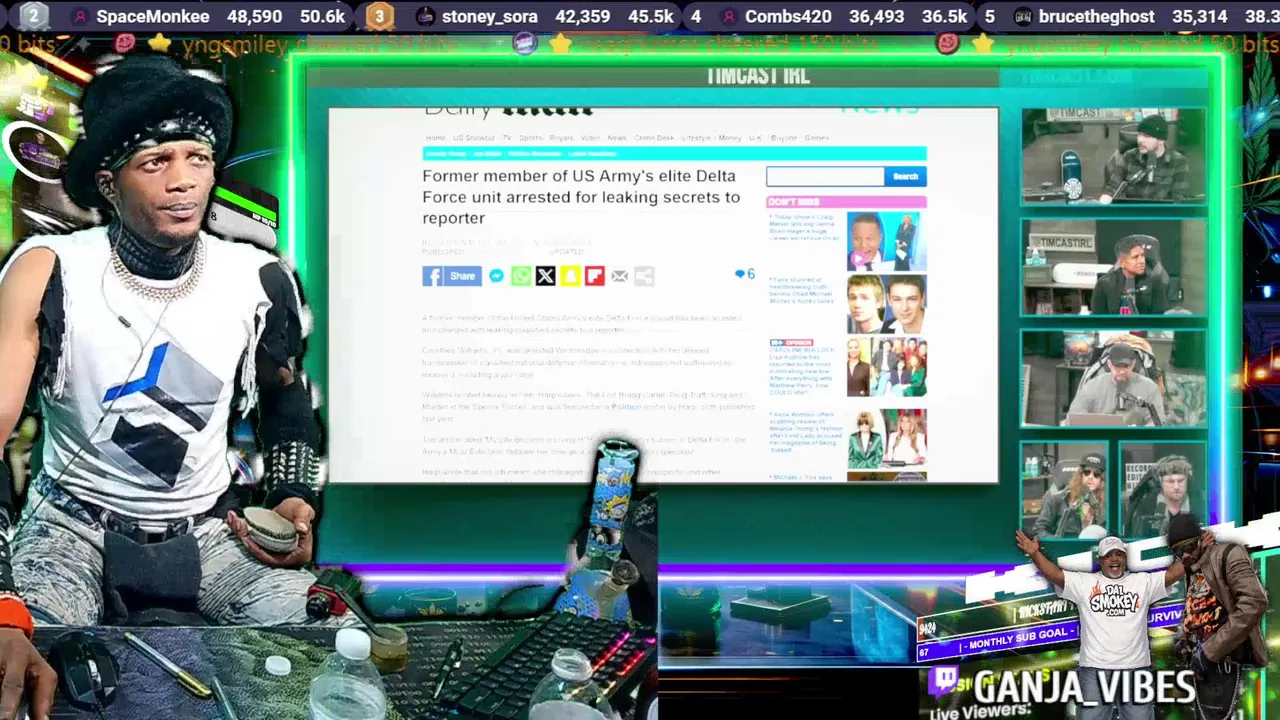
Task: Click the Delta Force article headline
Action: [x=581, y=197]
